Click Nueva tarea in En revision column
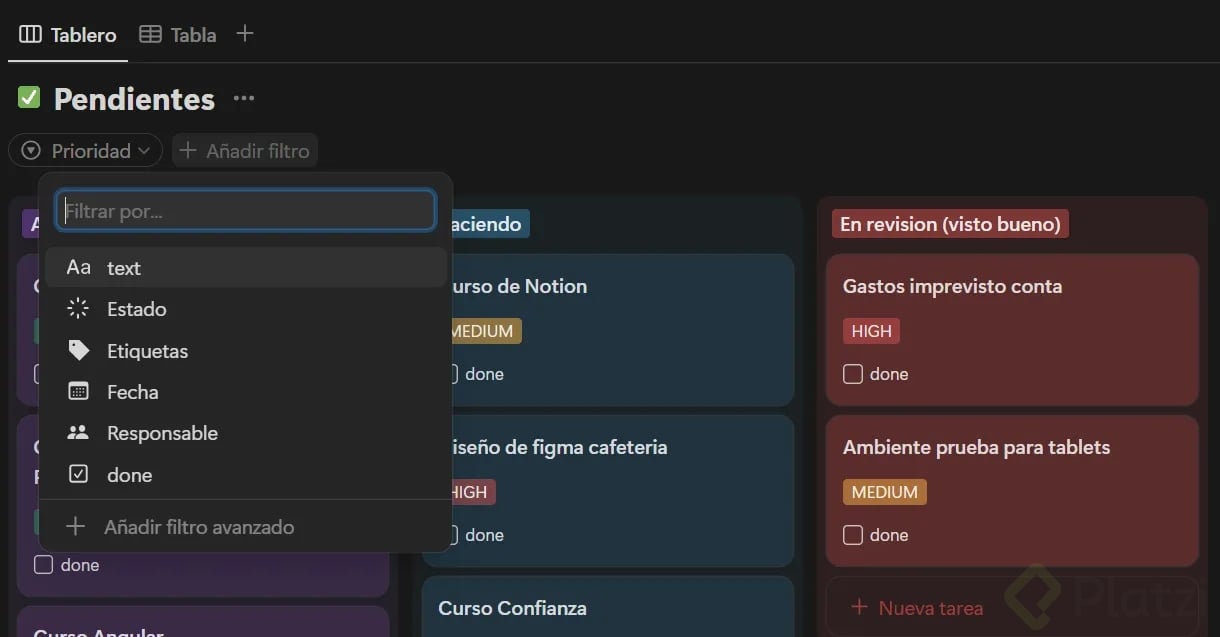The height and width of the screenshot is (637, 1220). (917, 607)
